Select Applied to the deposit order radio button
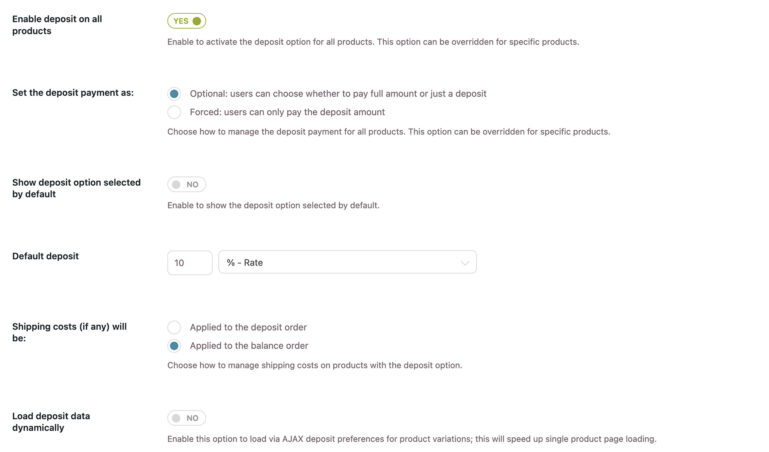This screenshot has height=452, width=769. click(x=174, y=327)
